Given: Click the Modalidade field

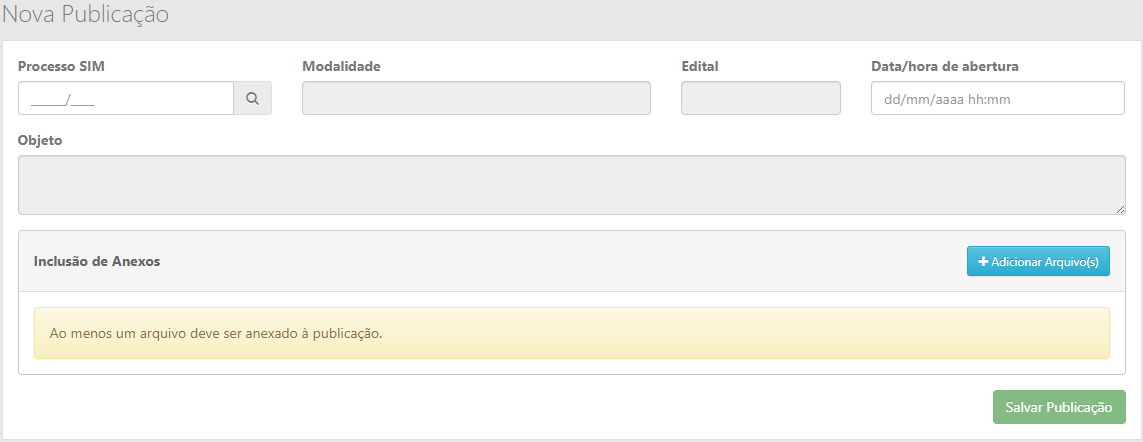Looking at the screenshot, I should 476,99.
